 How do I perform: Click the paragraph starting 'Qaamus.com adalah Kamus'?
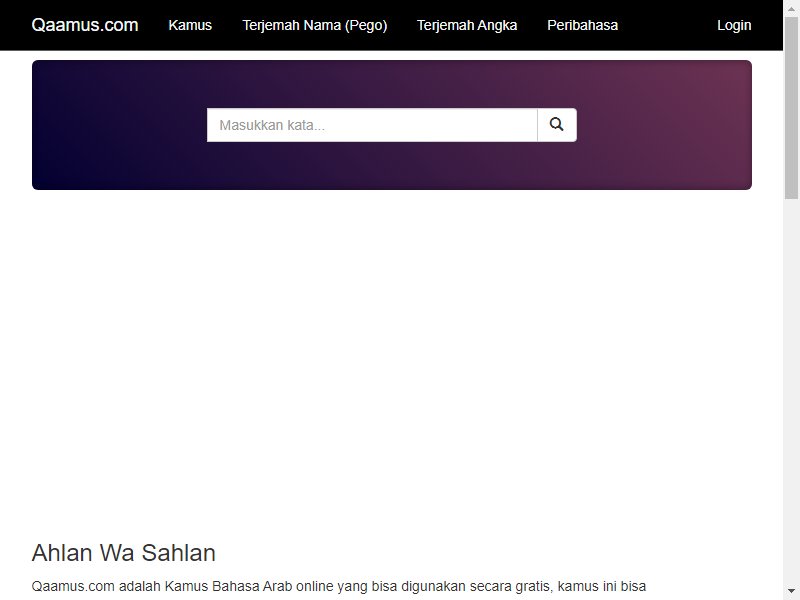pos(339,586)
